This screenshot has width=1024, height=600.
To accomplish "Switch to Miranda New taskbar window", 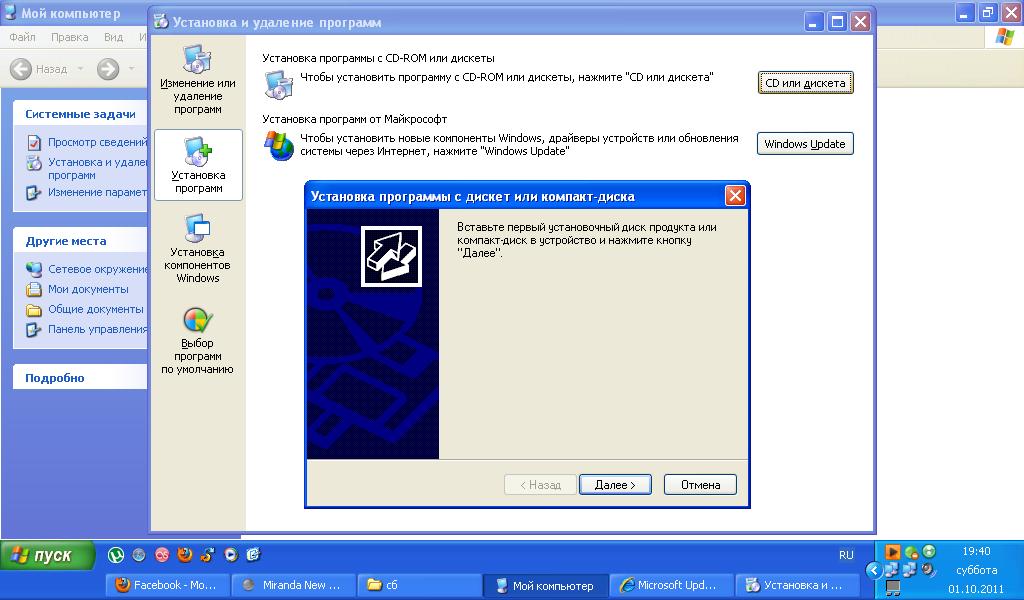I will pyautogui.click(x=294, y=585).
